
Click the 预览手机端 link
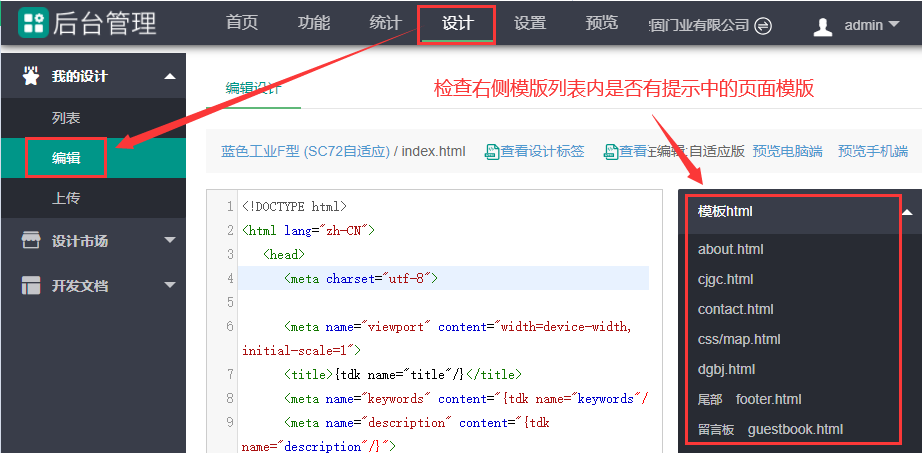point(872,151)
